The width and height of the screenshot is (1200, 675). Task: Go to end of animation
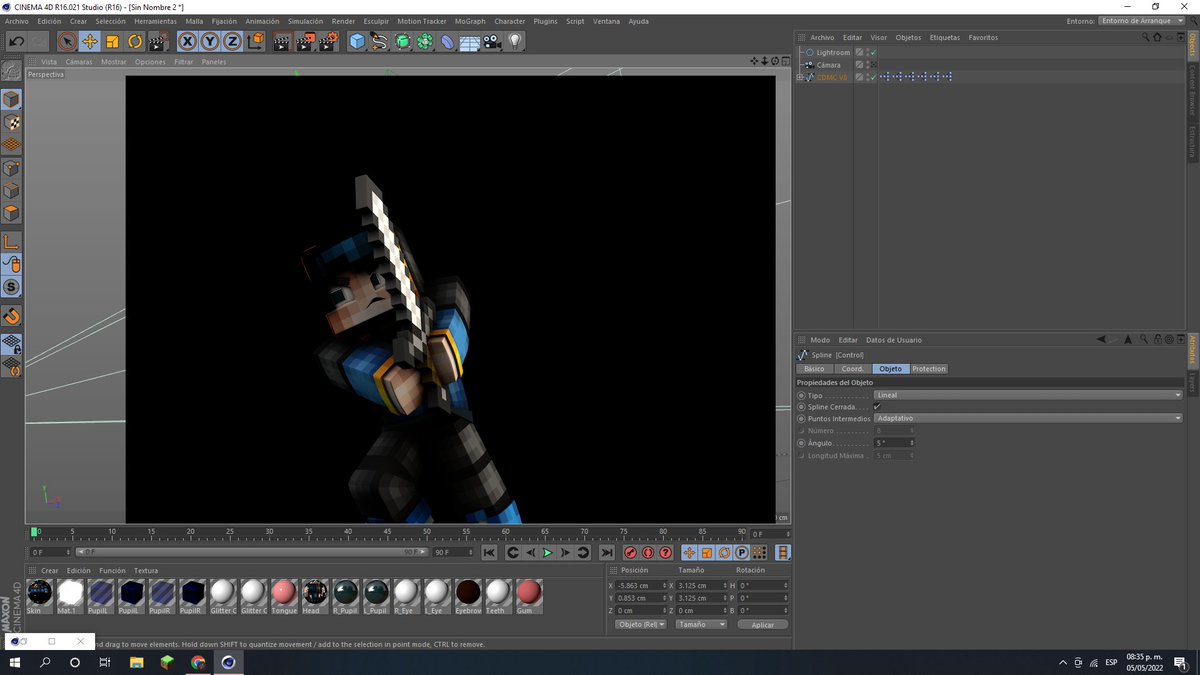[606, 552]
